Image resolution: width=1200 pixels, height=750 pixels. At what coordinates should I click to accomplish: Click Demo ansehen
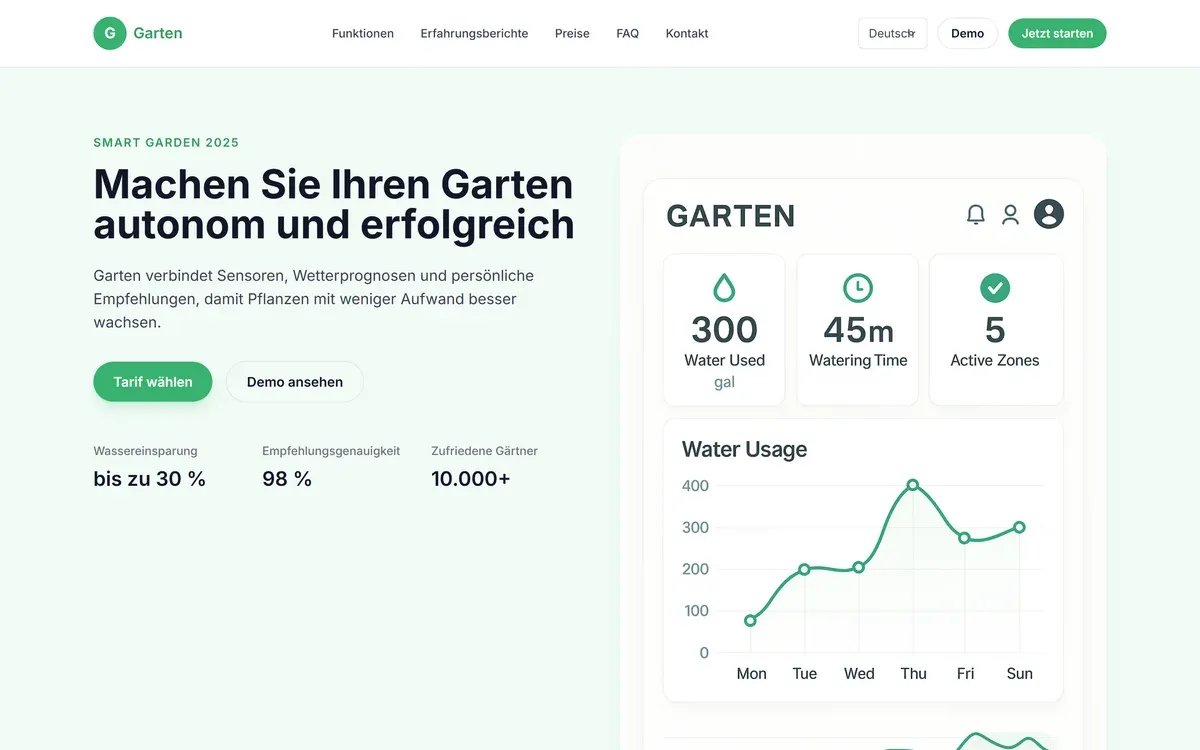pos(294,381)
